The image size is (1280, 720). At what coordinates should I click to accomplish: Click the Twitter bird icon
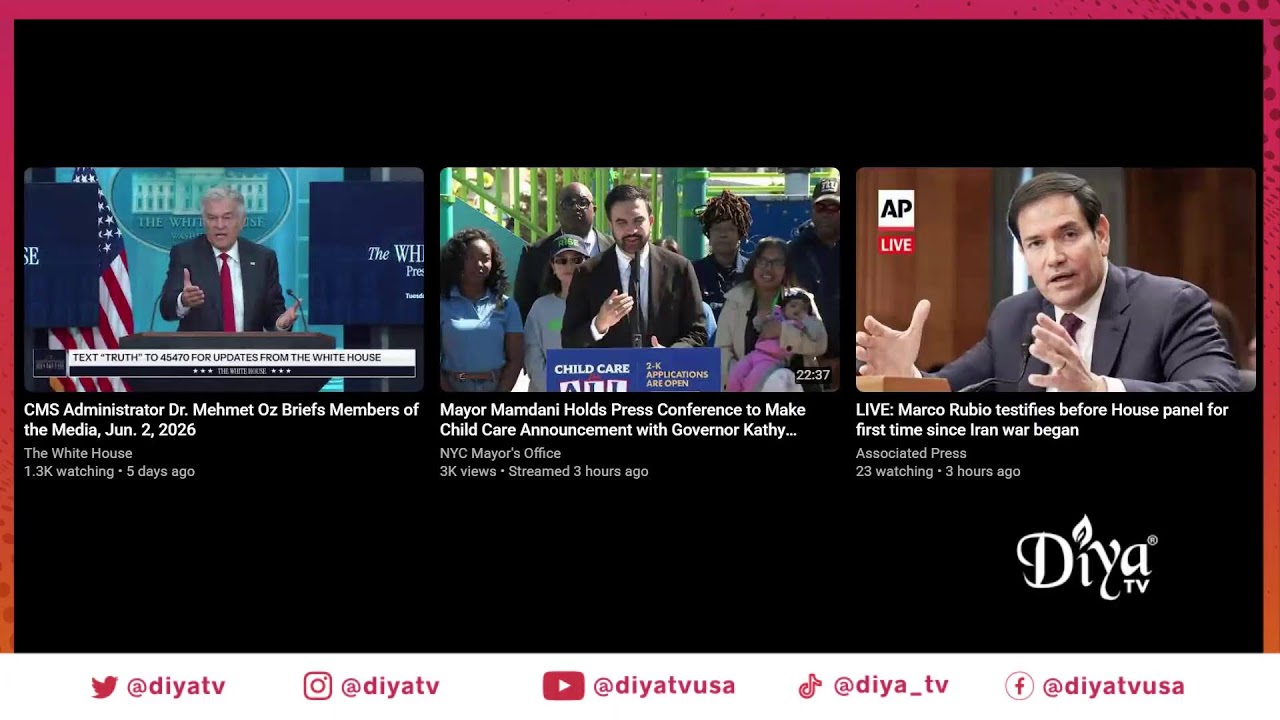tap(104, 686)
